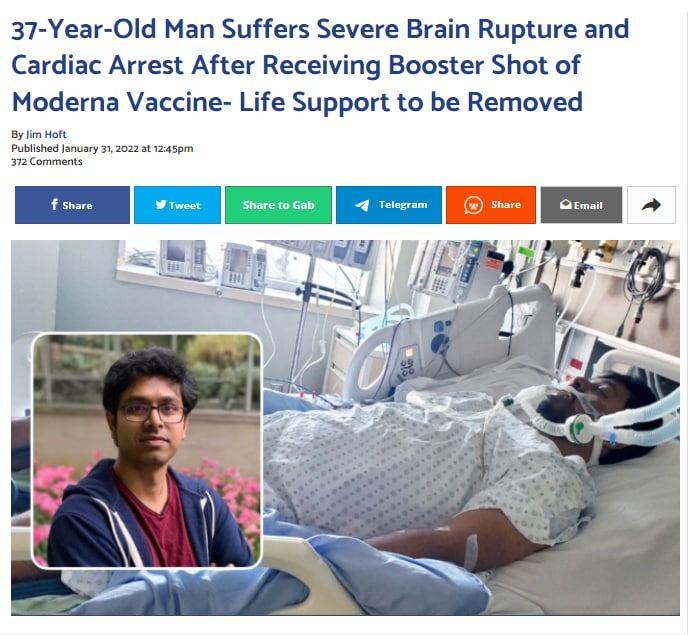Share article via Share to Gab button

click(x=278, y=205)
